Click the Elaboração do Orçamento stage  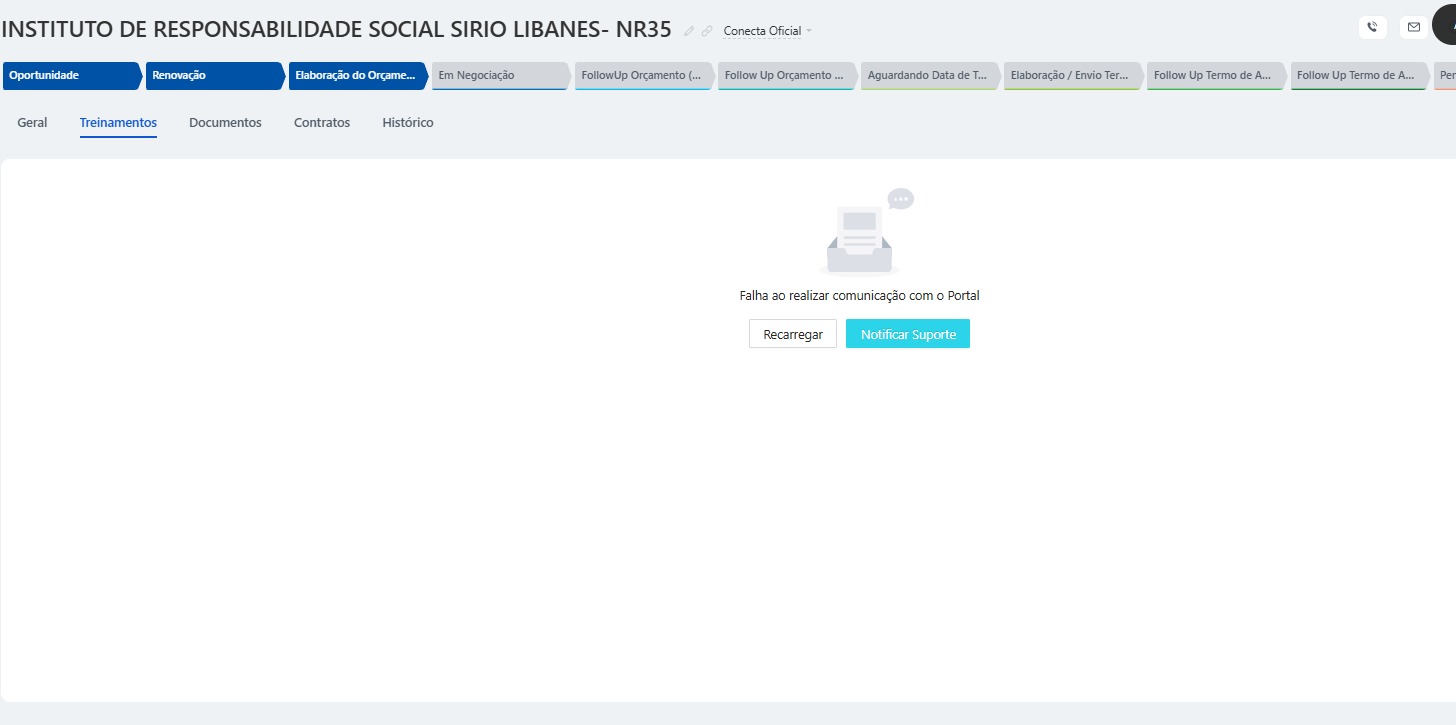[356, 76]
